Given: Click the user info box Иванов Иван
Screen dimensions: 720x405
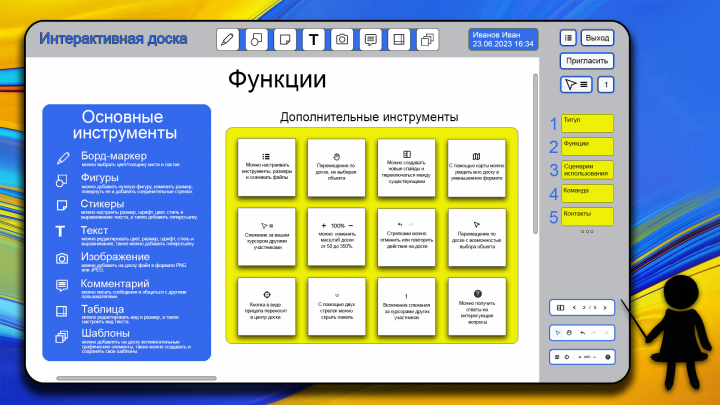Looking at the screenshot, I should tap(503, 39).
